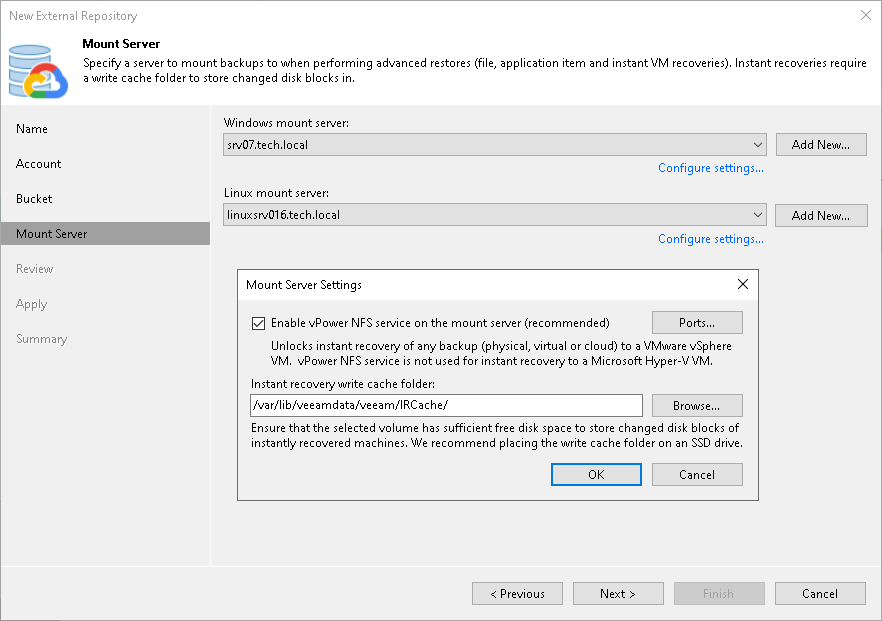
Task: Click the 'Instant recovery write cache folder:' label
Action: (343, 384)
